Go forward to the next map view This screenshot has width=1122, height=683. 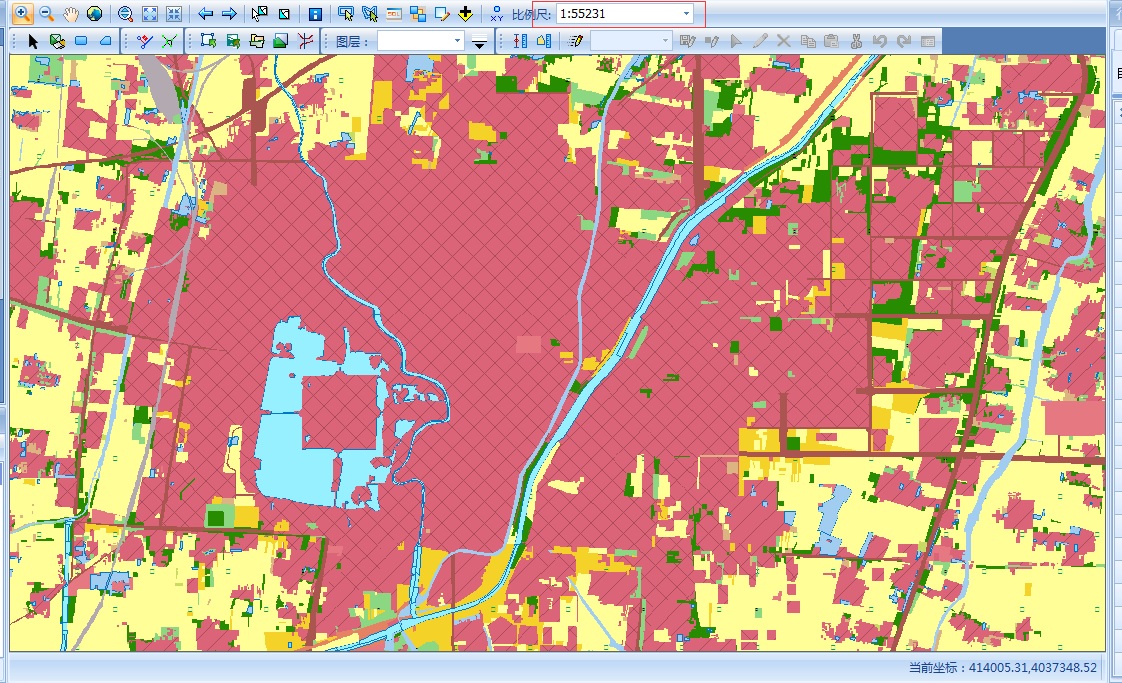click(x=229, y=13)
